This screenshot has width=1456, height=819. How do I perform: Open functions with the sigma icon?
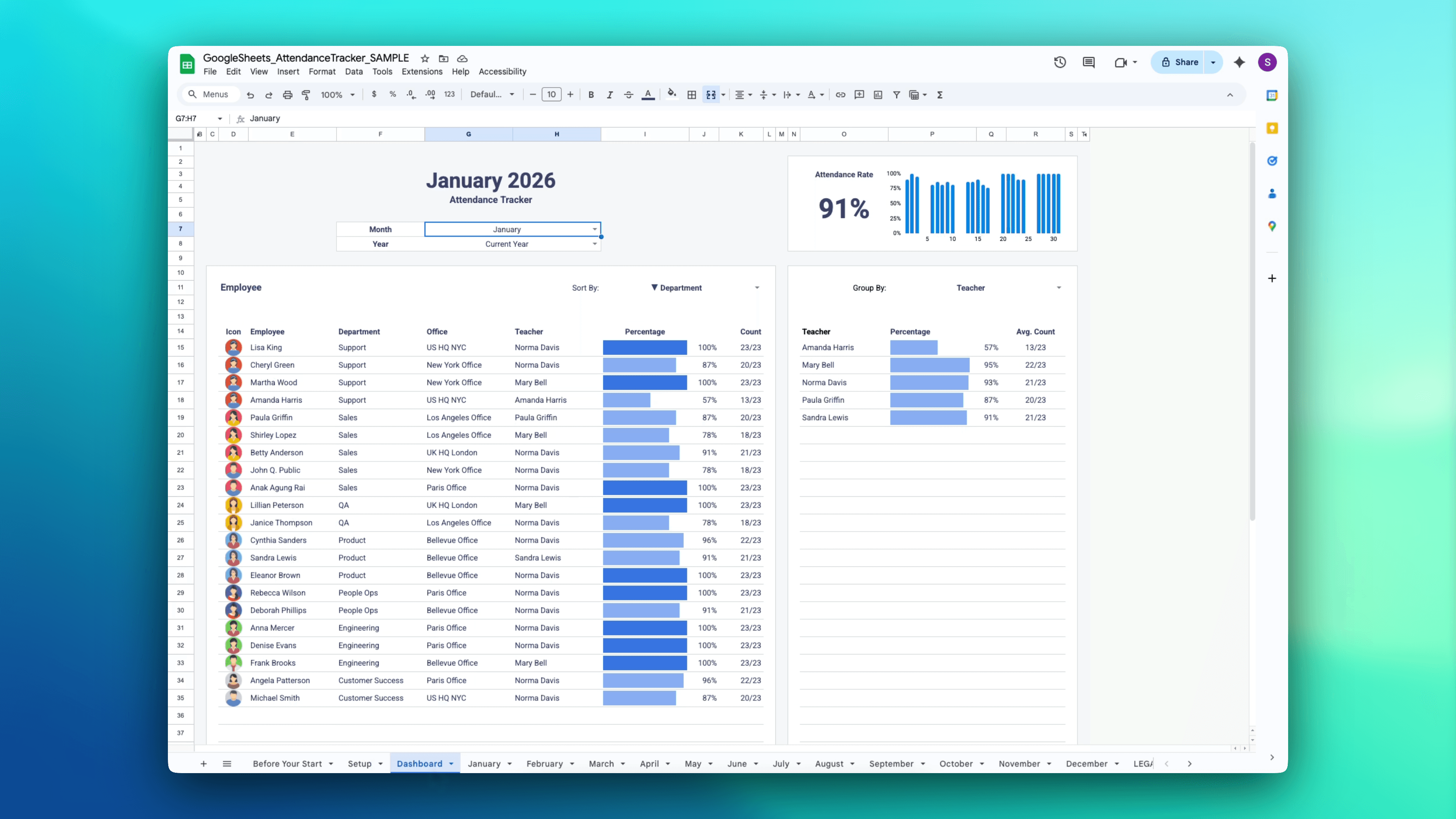pos(939,94)
